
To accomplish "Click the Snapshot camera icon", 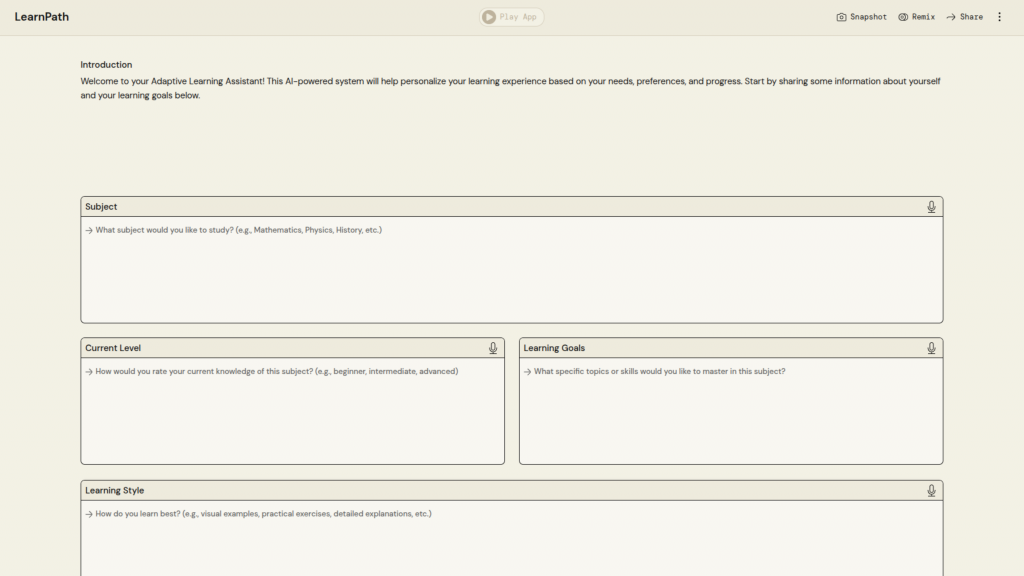I will point(841,17).
